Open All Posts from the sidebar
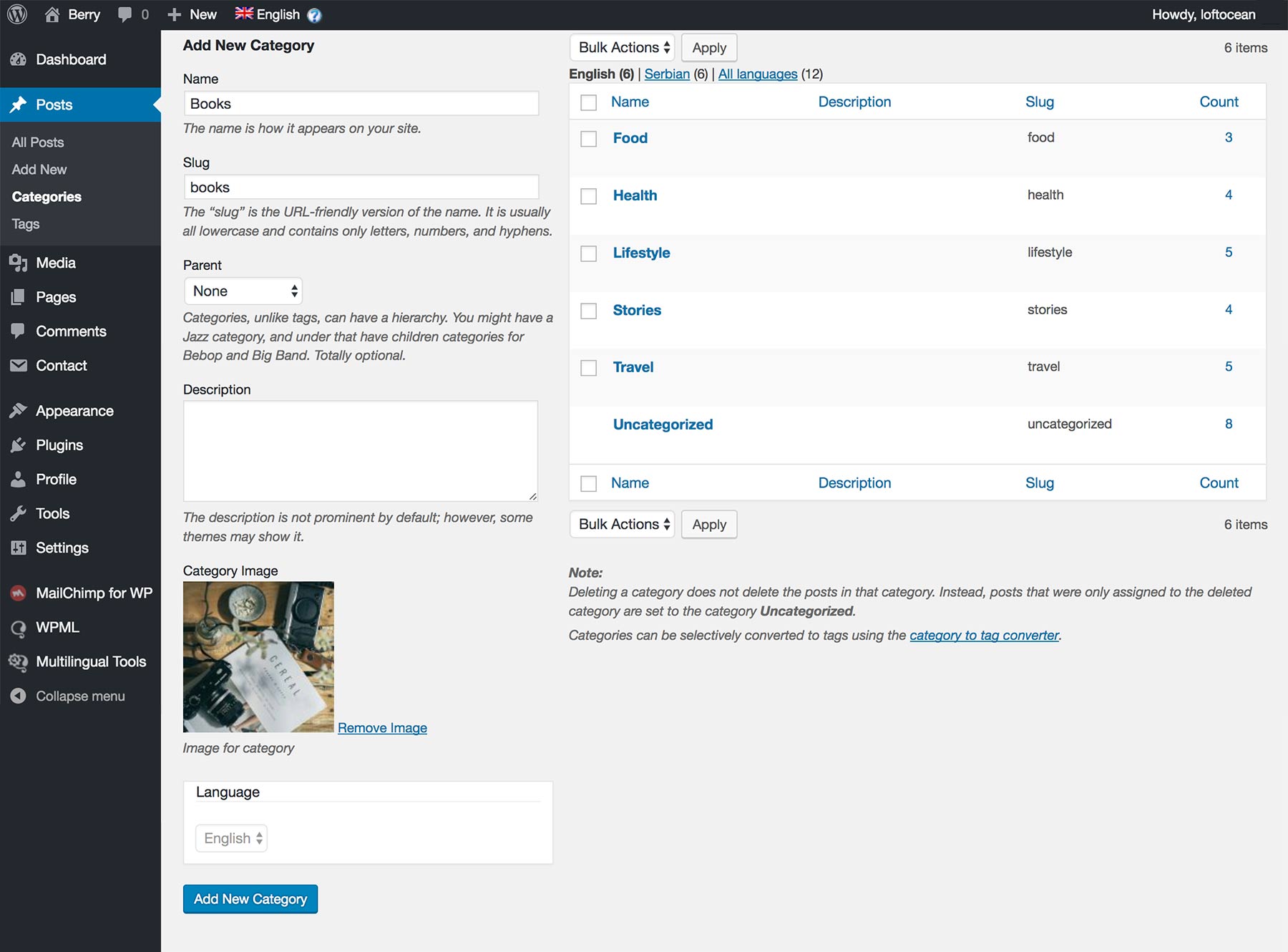This screenshot has height=952, width=1288. pyautogui.click(x=38, y=142)
